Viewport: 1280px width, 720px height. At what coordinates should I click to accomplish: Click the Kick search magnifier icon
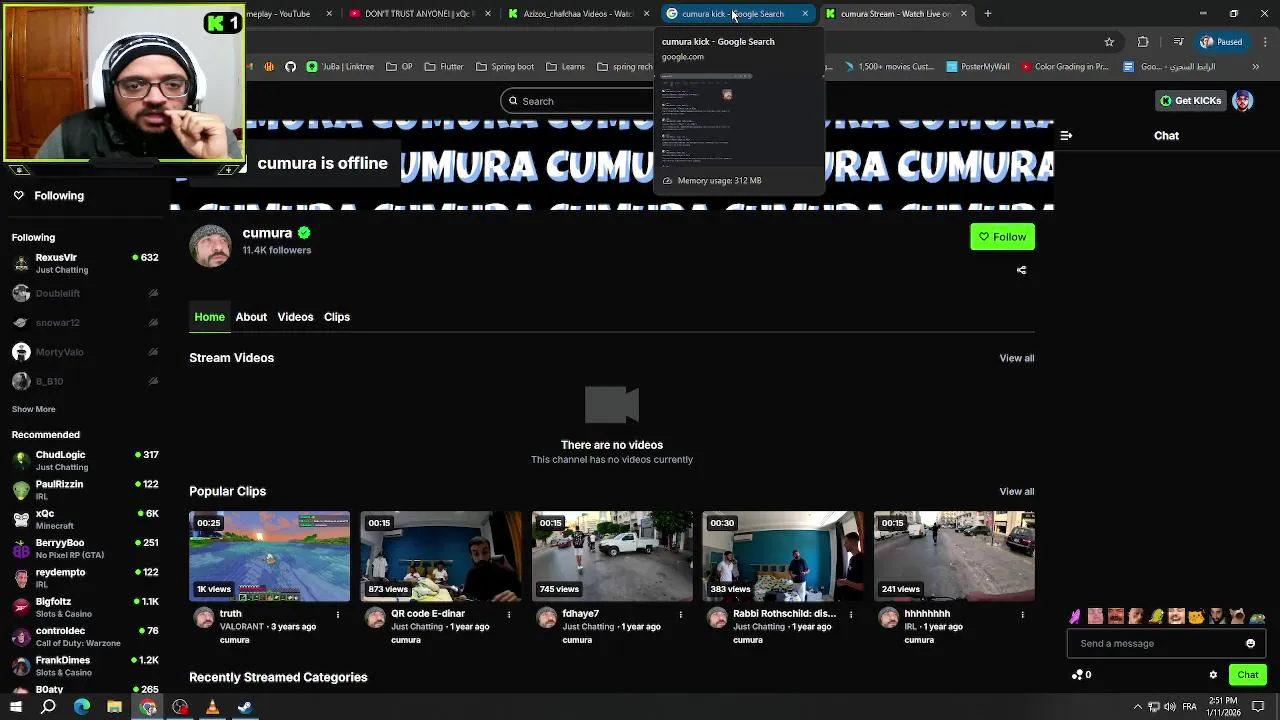coord(513,101)
